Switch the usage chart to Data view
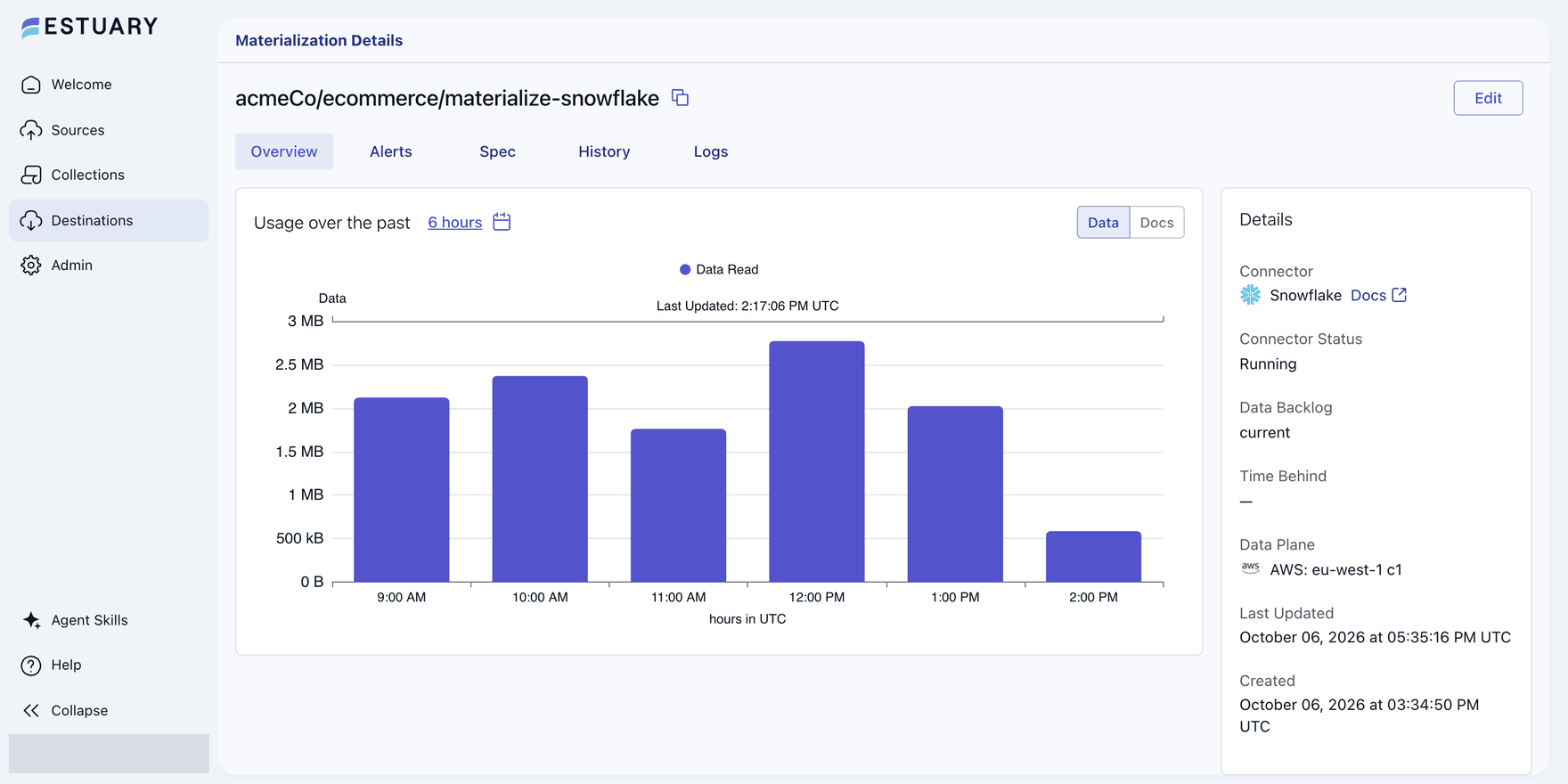The height and width of the screenshot is (784, 1568). (x=1103, y=223)
